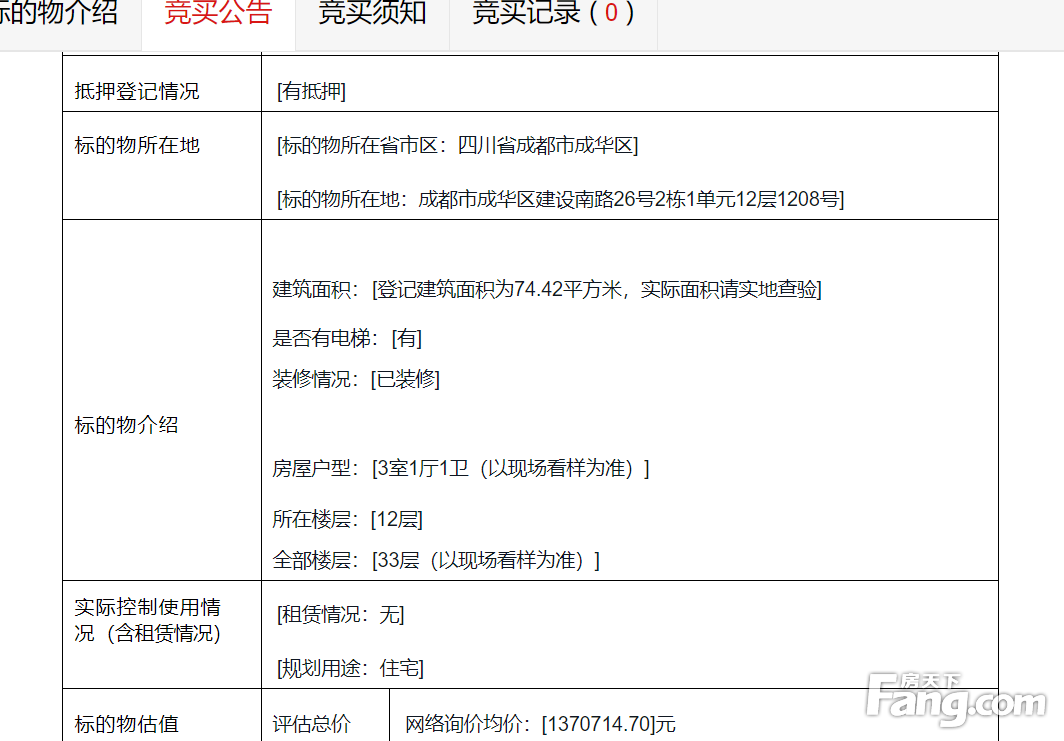Click the 建筑面积 74.42平方米 line

[546, 289]
